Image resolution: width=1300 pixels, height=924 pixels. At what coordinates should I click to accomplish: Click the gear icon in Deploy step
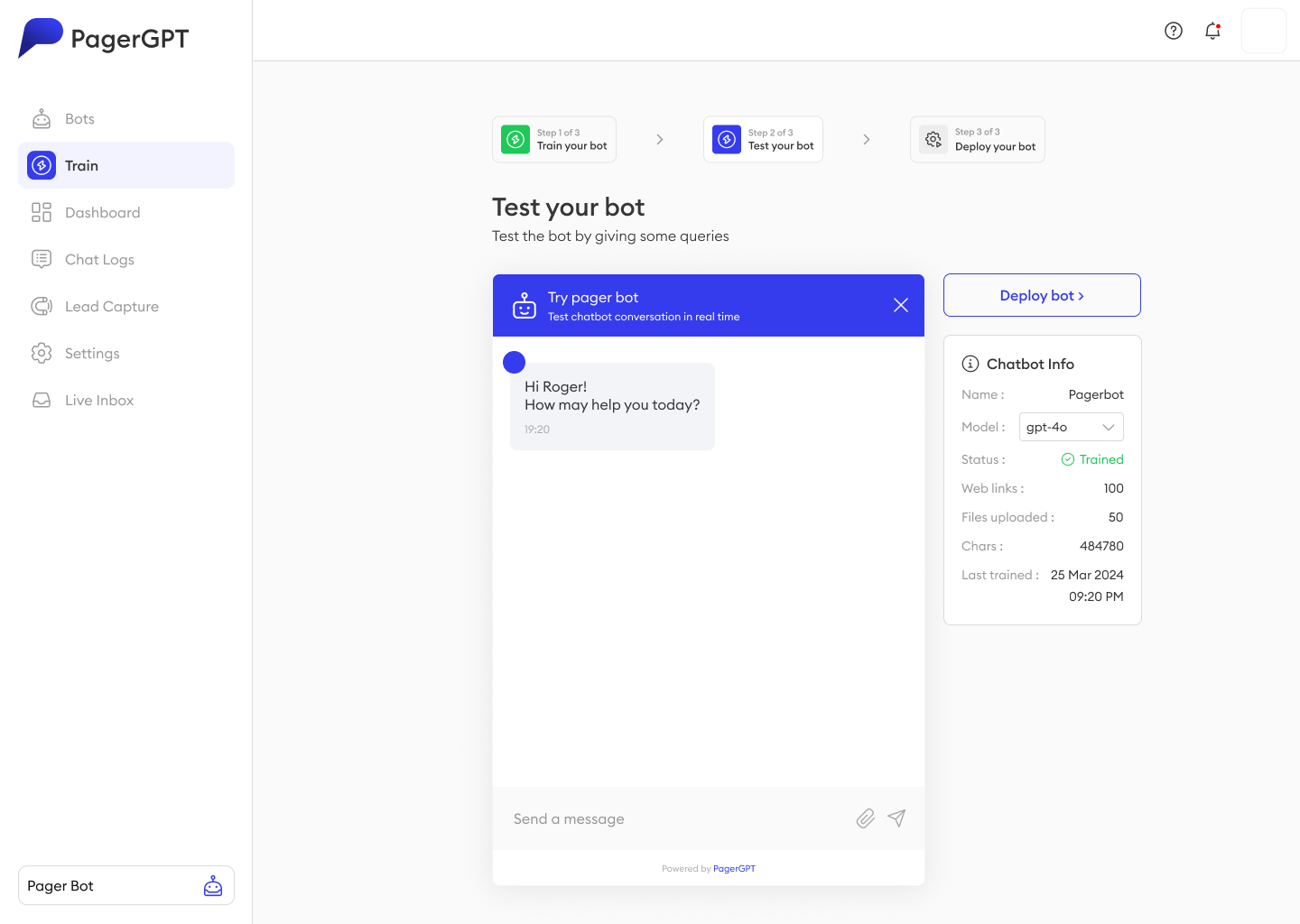click(x=933, y=139)
